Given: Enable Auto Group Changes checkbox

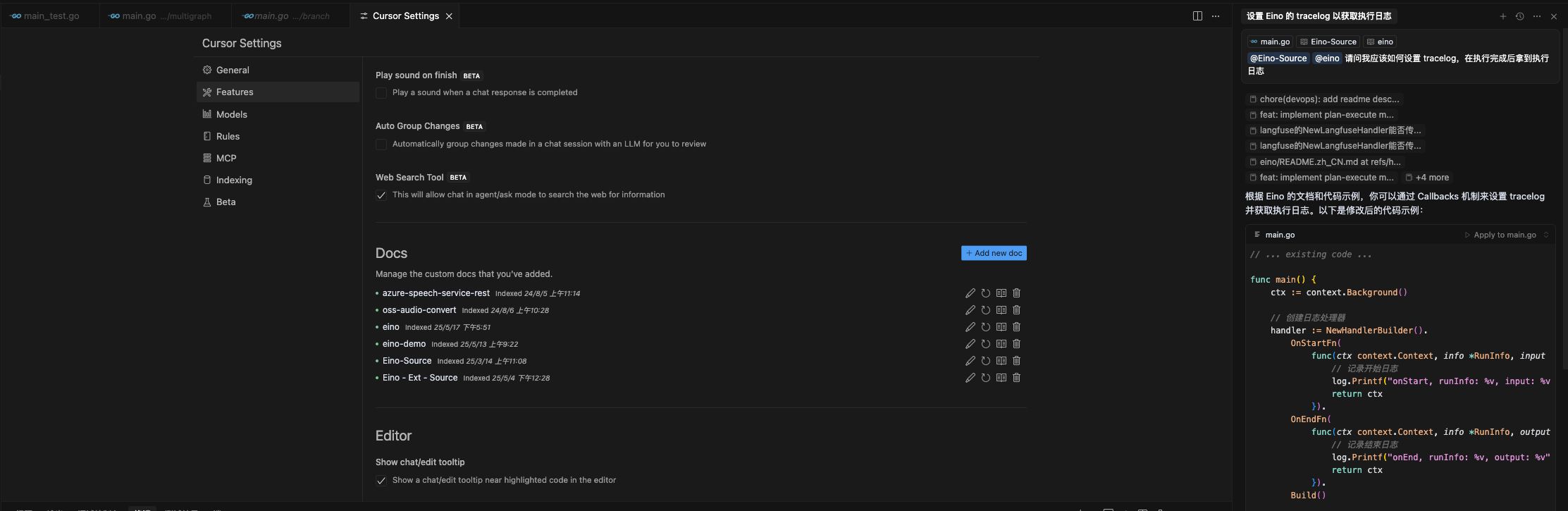Looking at the screenshot, I should click(x=381, y=144).
